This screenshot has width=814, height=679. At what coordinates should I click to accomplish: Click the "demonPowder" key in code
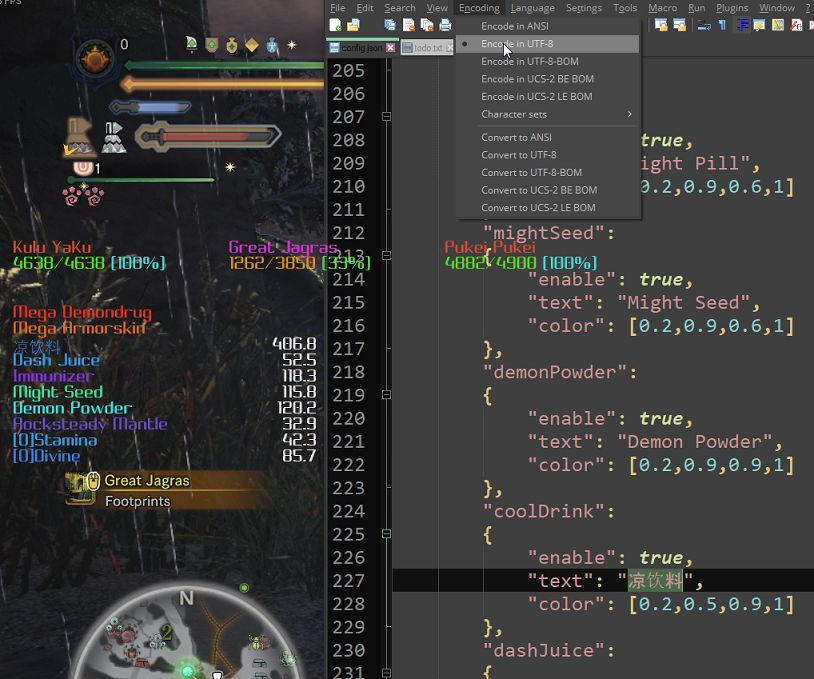pos(554,372)
